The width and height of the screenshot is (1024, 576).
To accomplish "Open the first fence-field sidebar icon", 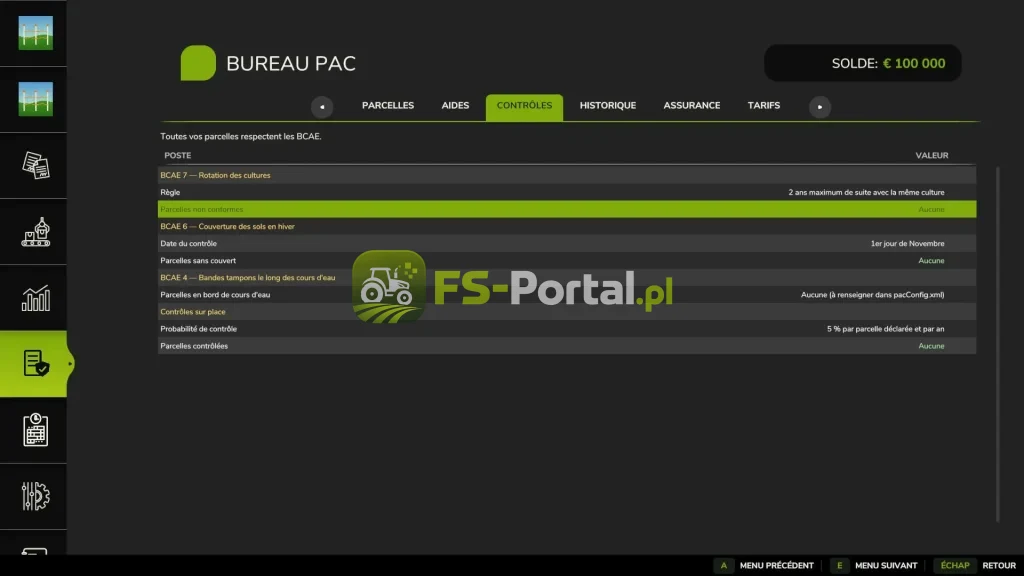I will click(35, 33).
